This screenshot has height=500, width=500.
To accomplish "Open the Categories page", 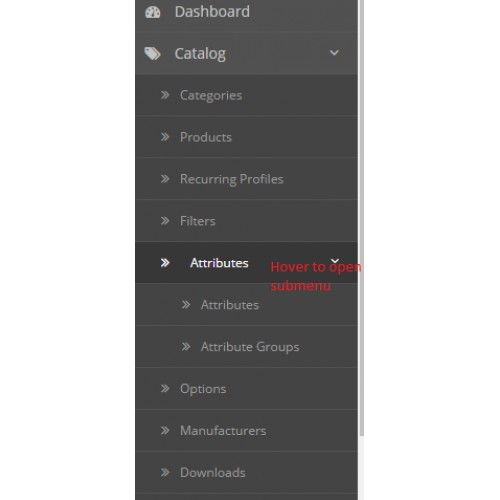I will click(247, 95).
